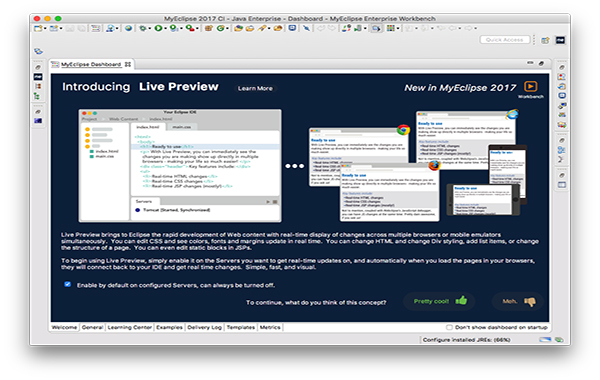The image size is (600, 380).
Task: Click the Your Eclipse IDE illustration
Action: [180, 166]
